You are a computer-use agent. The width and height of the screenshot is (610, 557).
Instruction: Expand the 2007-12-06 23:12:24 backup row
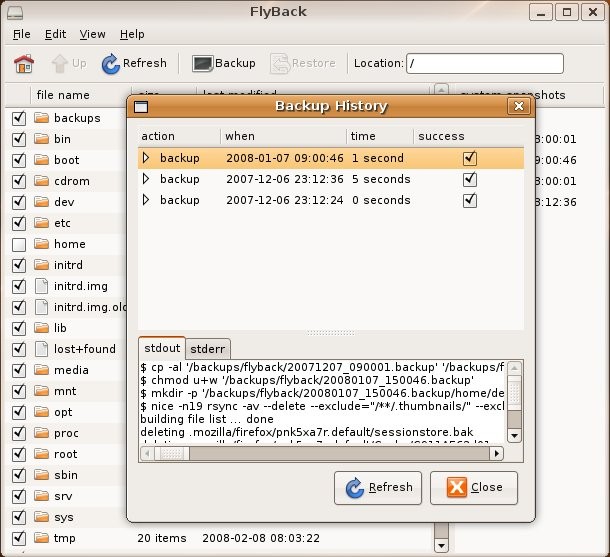coord(146,200)
